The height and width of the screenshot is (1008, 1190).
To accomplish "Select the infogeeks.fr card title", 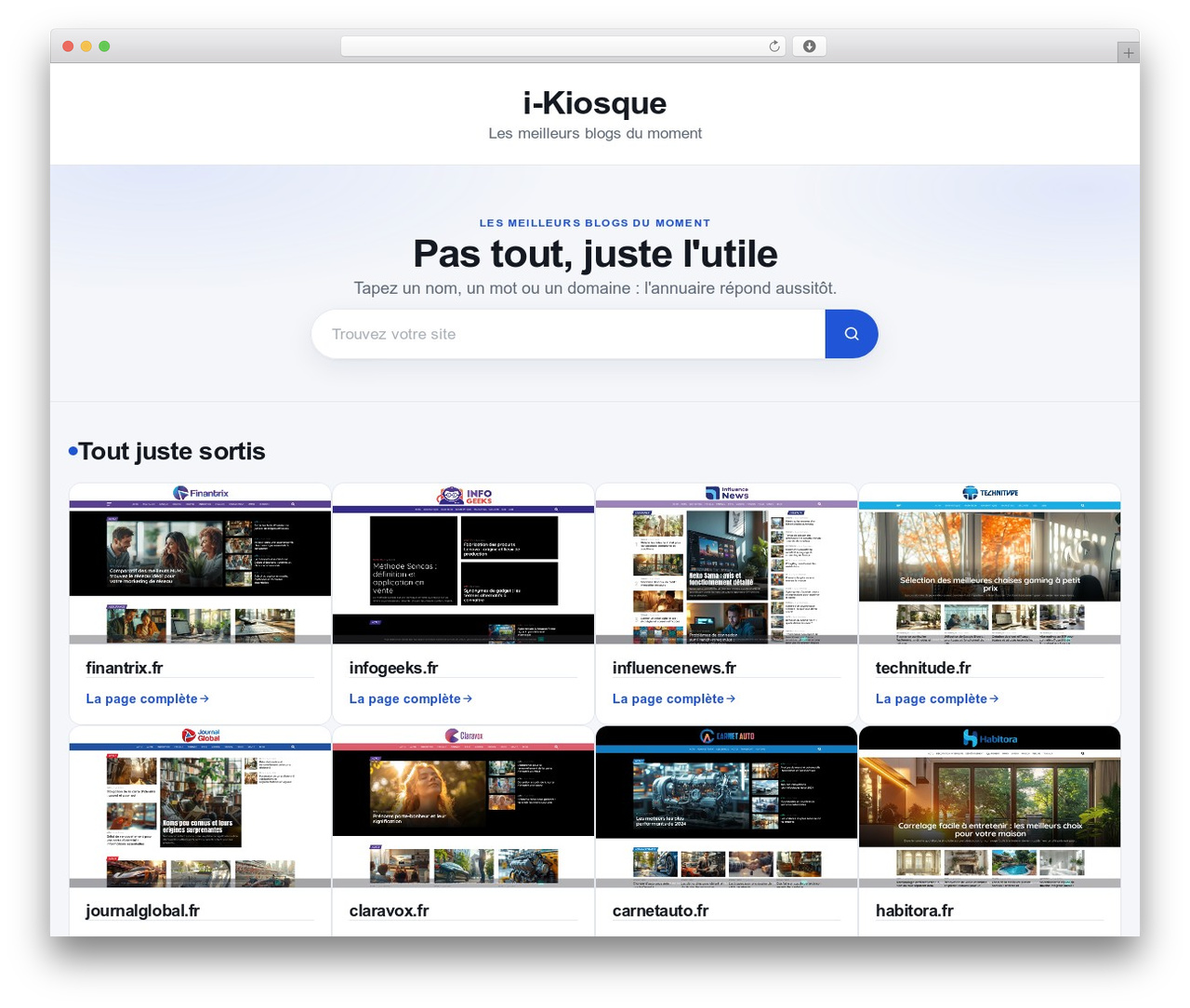I will coord(393,668).
